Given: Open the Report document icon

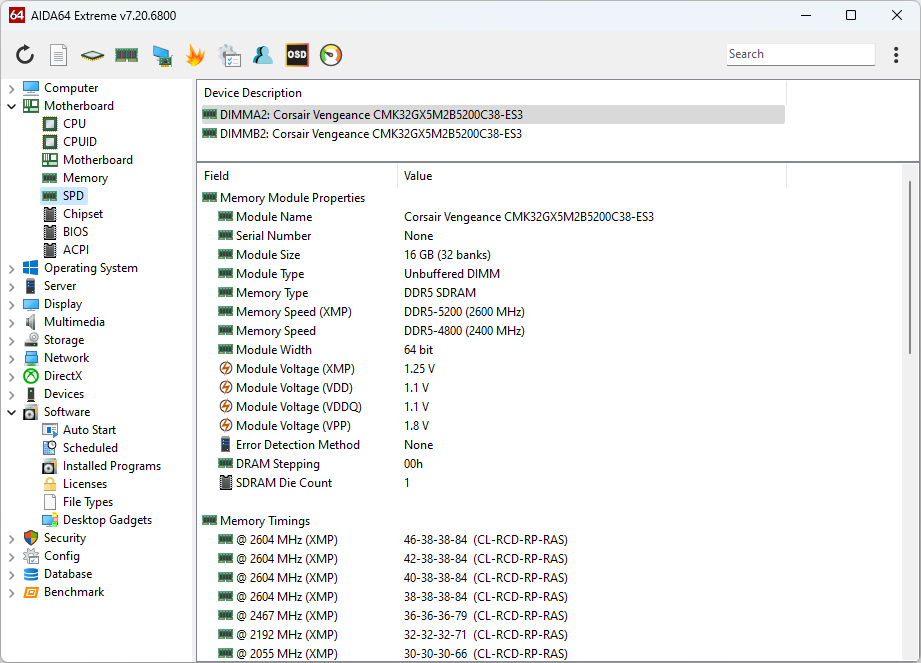Looking at the screenshot, I should pyautogui.click(x=59, y=55).
